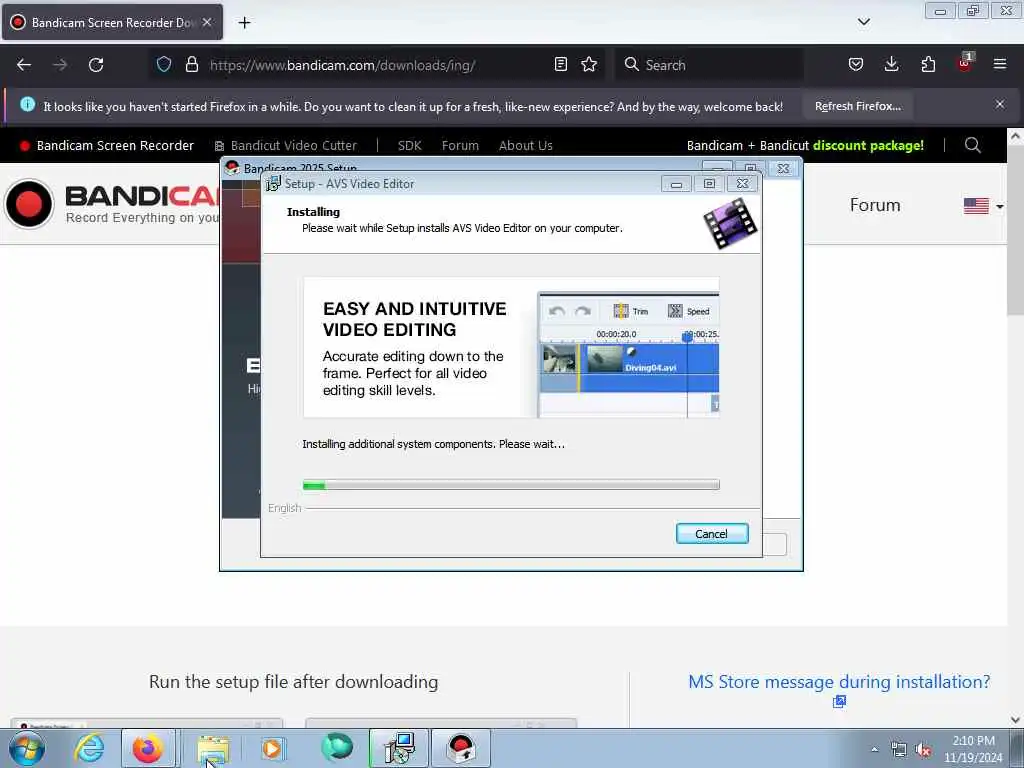Click the URL address bar

click(x=376, y=65)
